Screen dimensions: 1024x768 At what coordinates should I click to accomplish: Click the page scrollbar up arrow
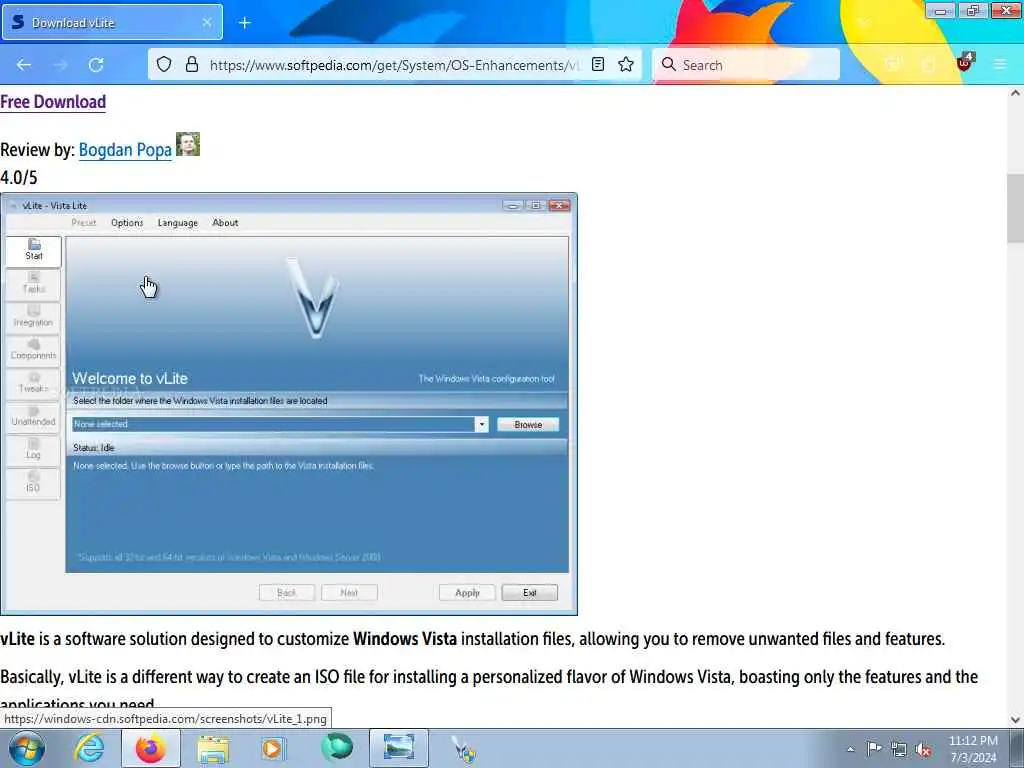pos(1015,93)
